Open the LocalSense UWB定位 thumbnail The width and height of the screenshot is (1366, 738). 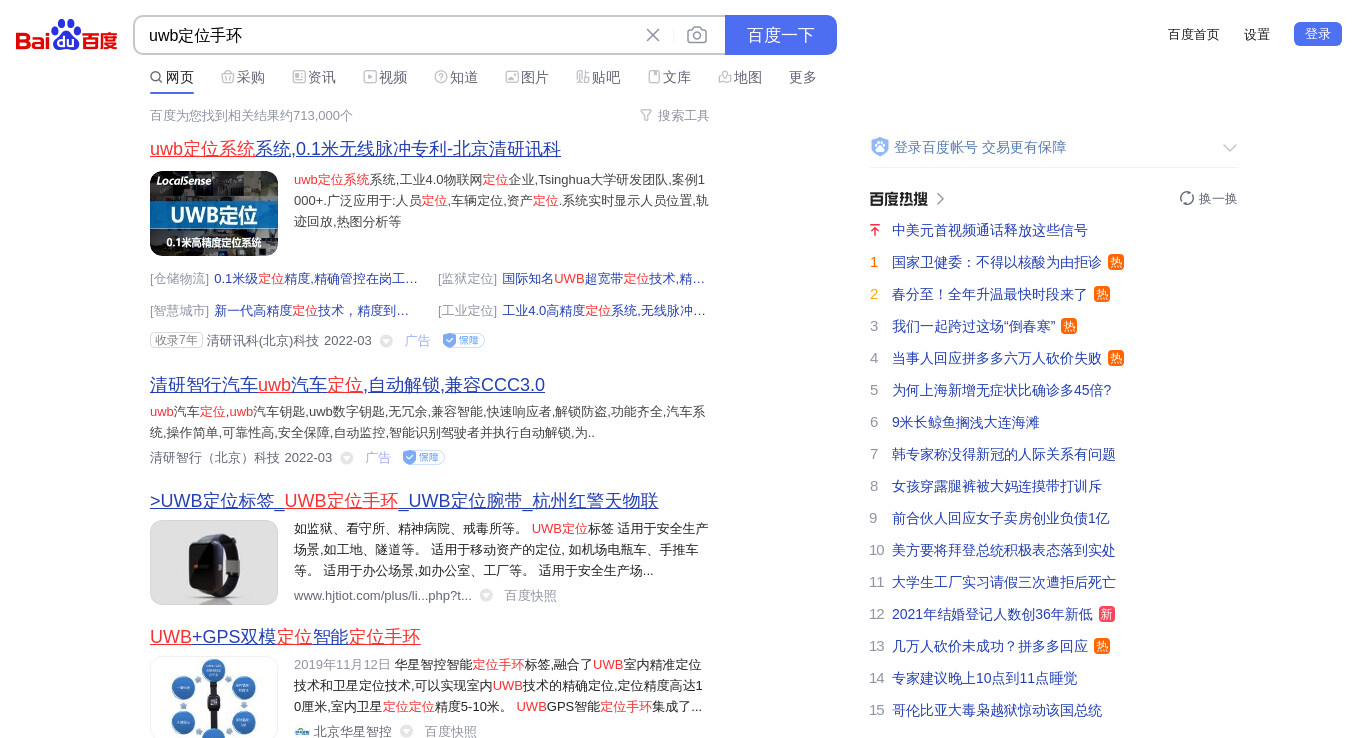[214, 213]
